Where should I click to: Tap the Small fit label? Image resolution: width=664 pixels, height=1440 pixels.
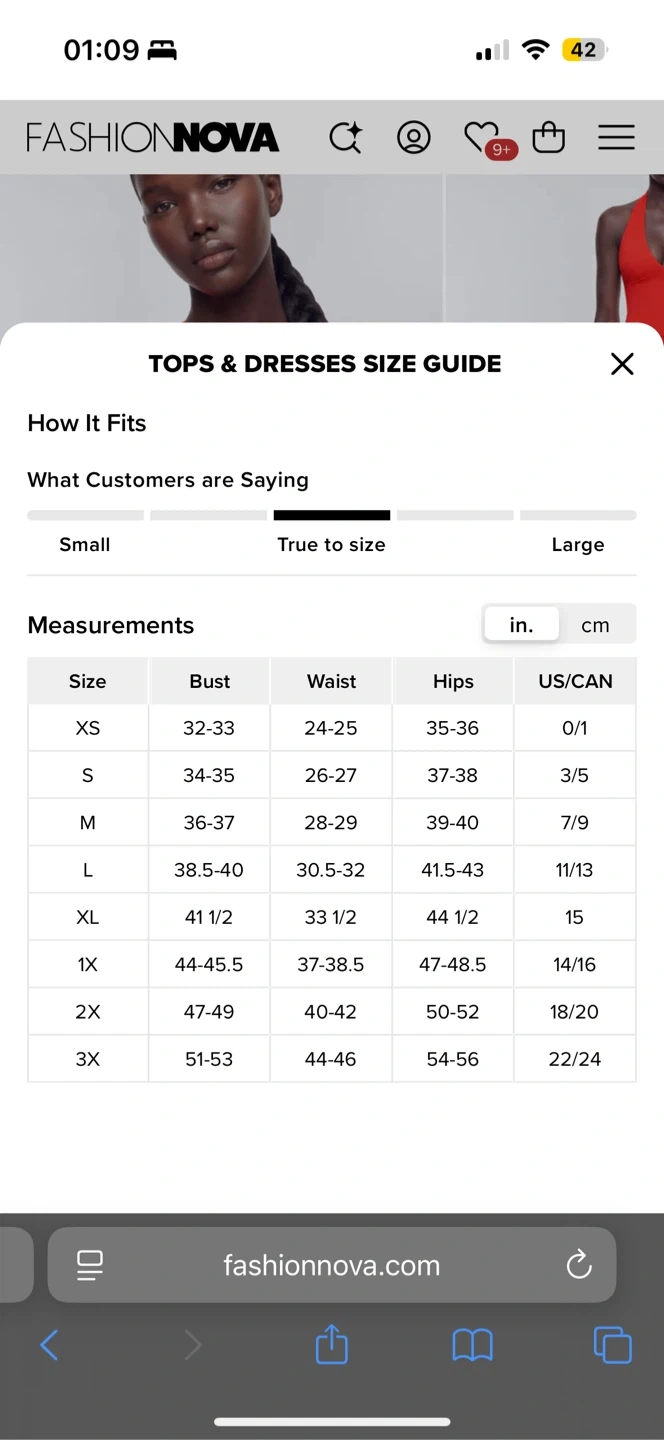(85, 545)
